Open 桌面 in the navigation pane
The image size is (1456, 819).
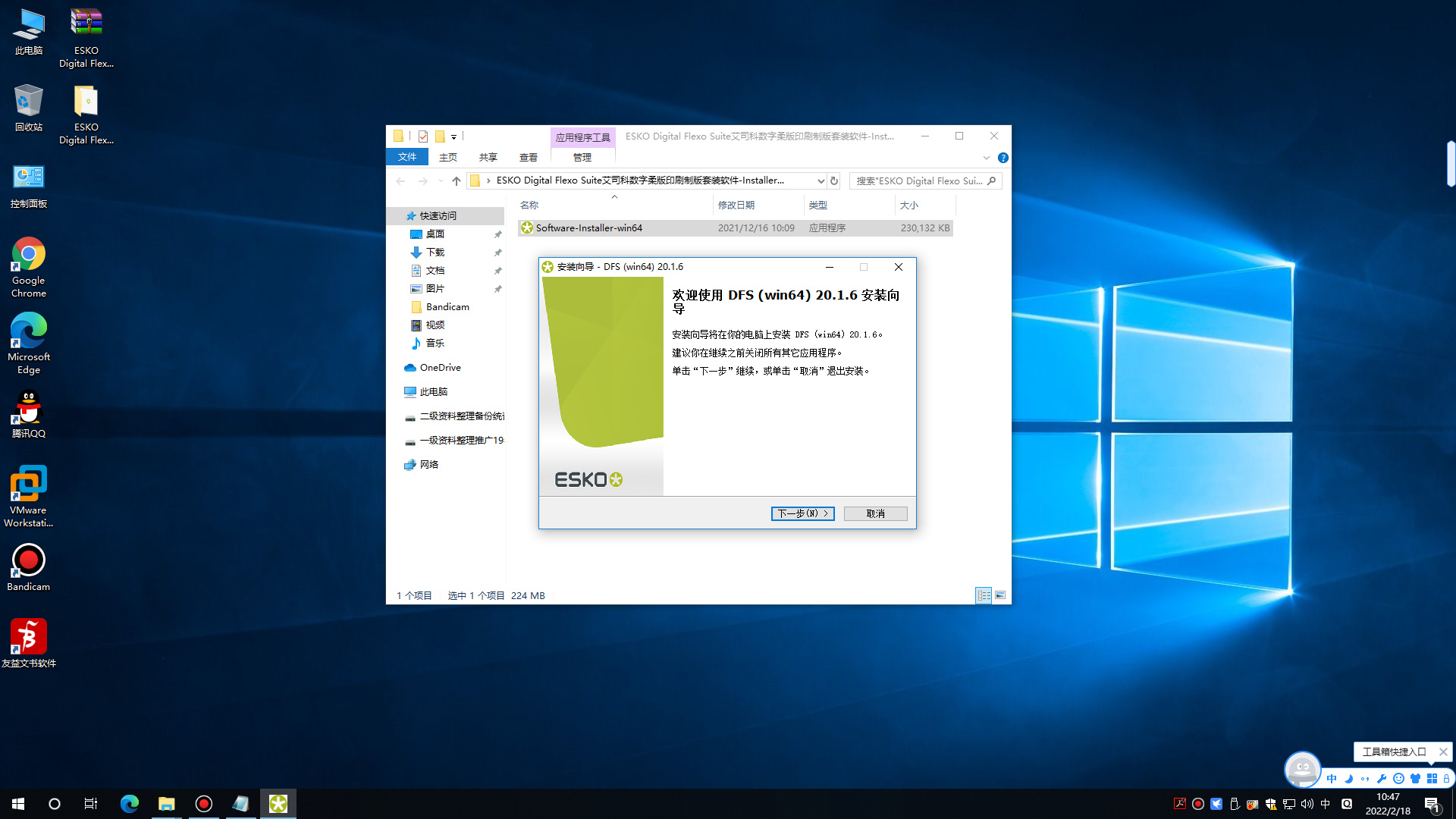(435, 234)
